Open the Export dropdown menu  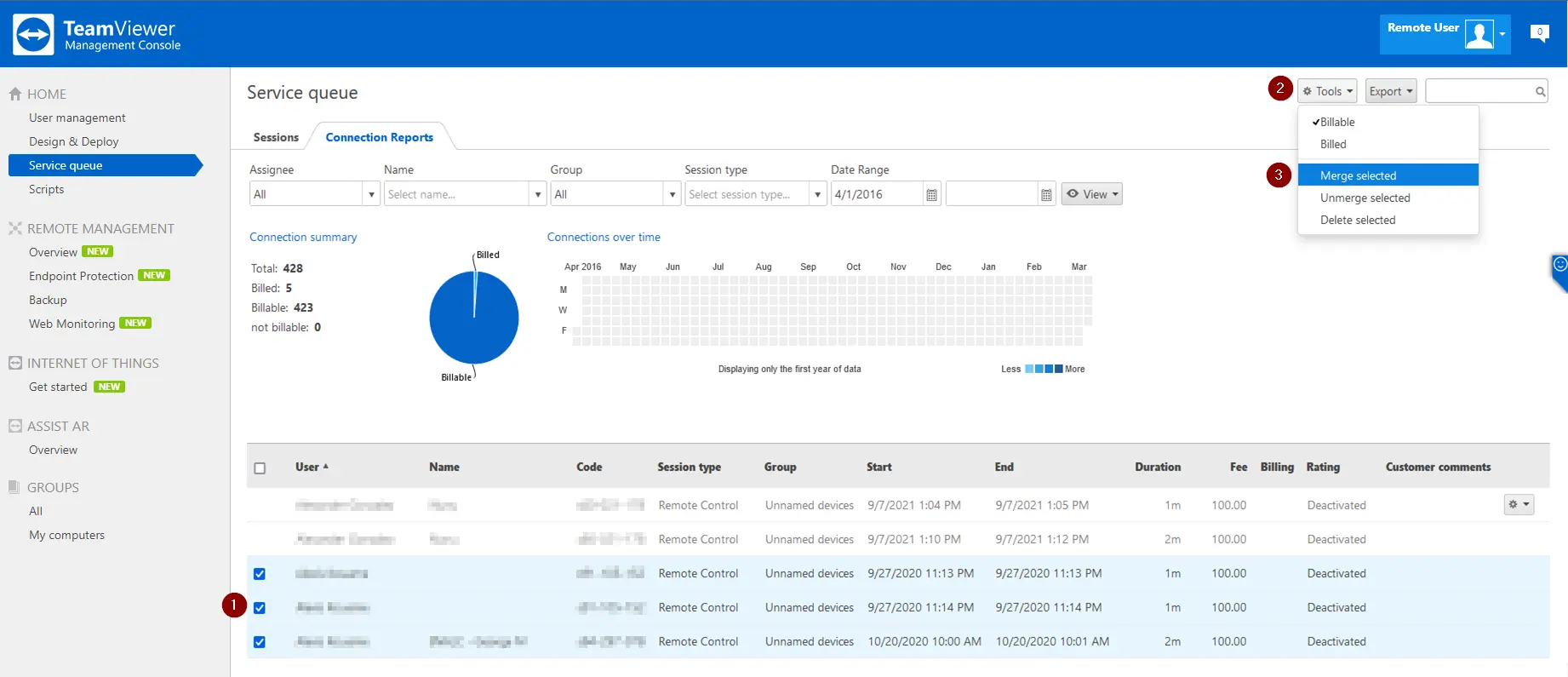[x=1391, y=91]
